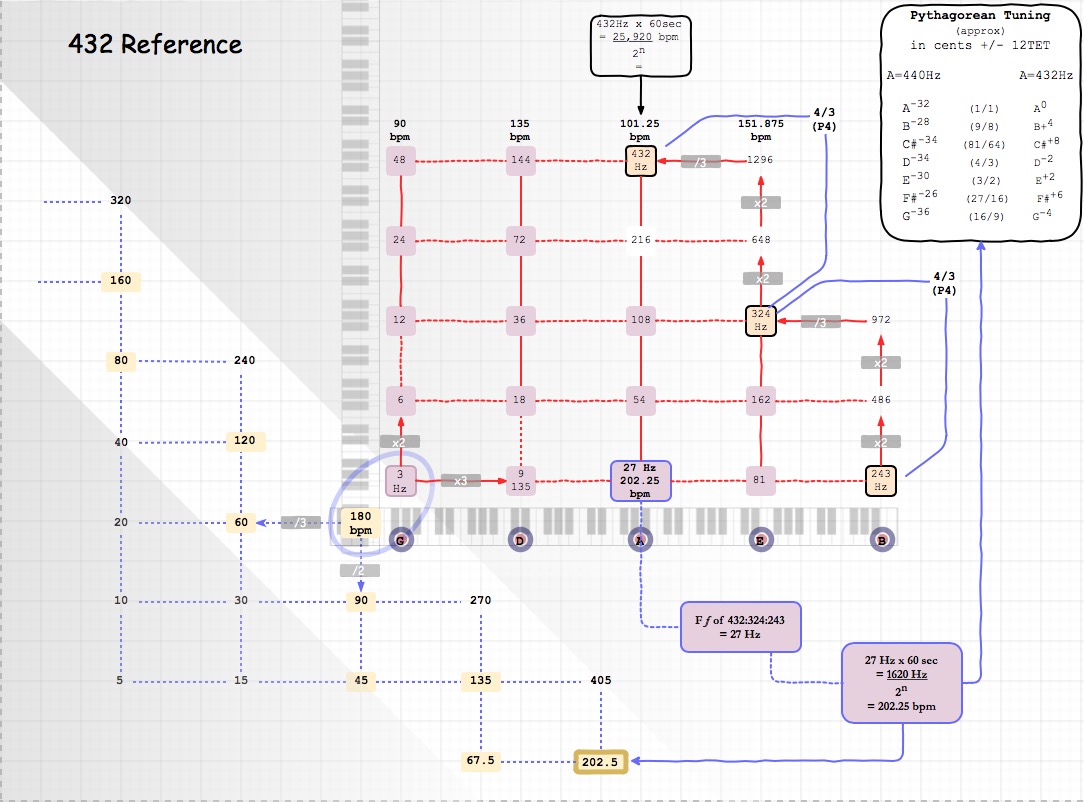Select the 432 Hz node box

click(x=640, y=160)
